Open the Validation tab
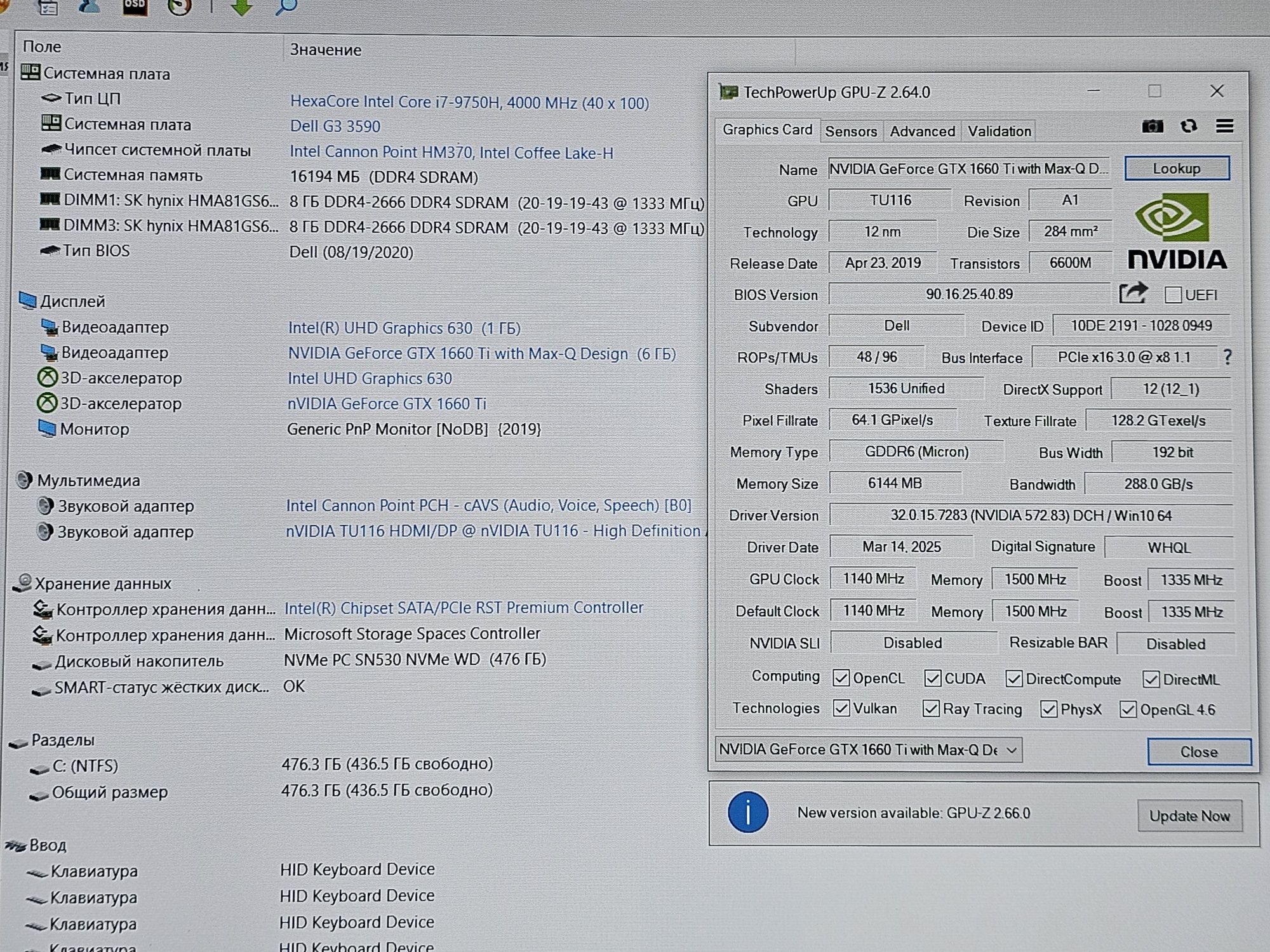The image size is (1270, 952). (999, 131)
